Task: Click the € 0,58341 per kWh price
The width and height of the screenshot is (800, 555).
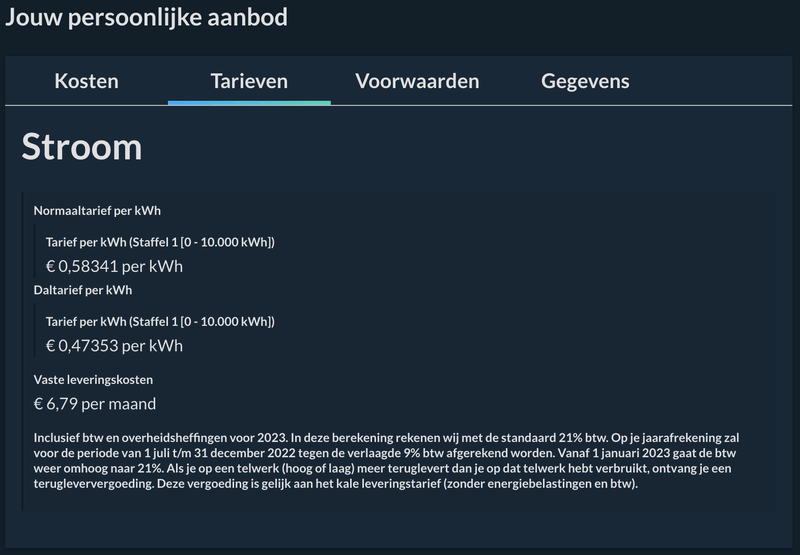Action: click(114, 266)
